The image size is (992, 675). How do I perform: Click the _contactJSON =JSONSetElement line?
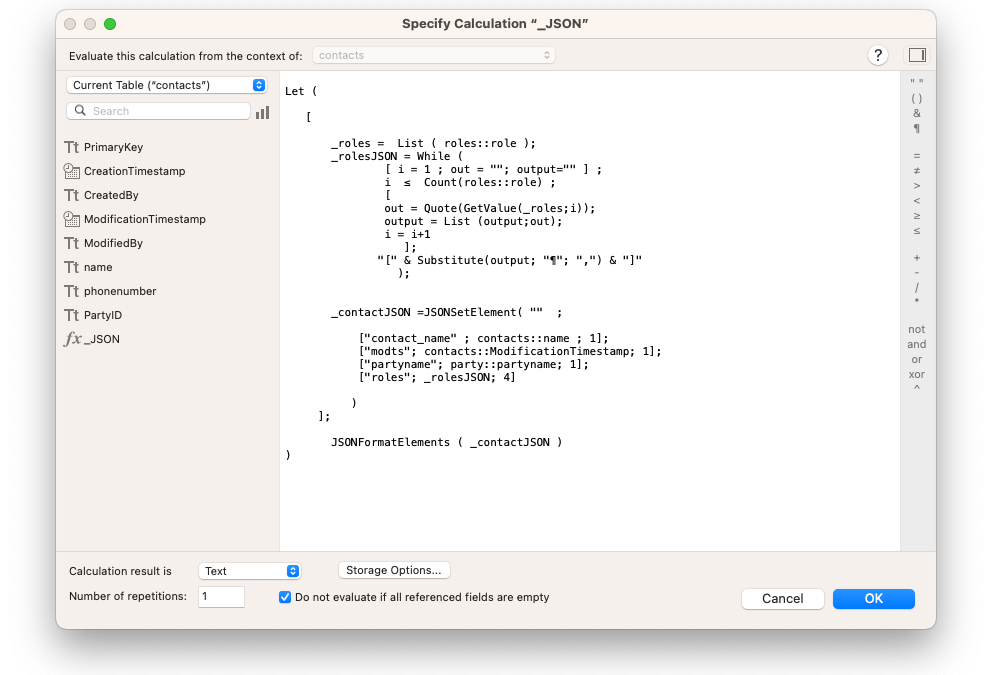tap(447, 313)
